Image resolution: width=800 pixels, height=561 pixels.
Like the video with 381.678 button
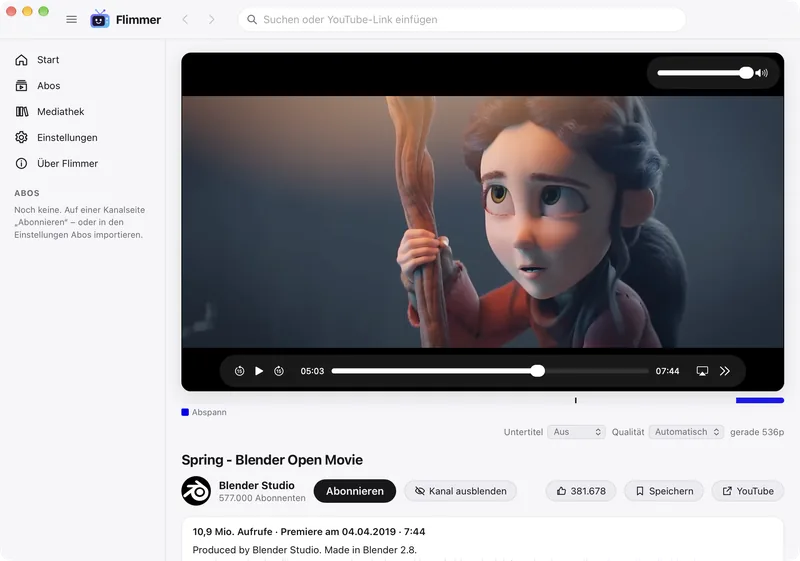[x=581, y=491]
